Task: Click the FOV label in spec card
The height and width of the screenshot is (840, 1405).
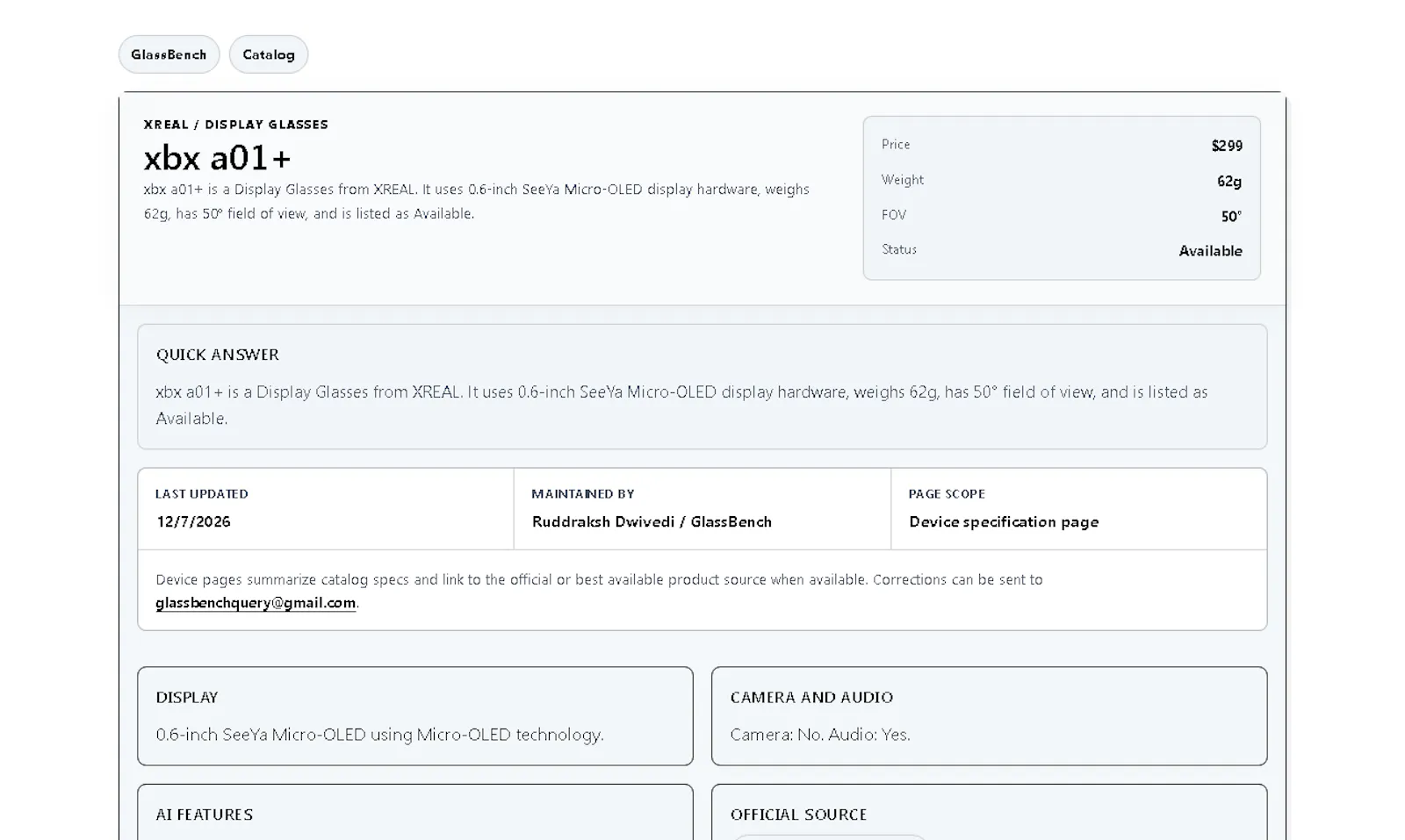Action: pos(894,214)
